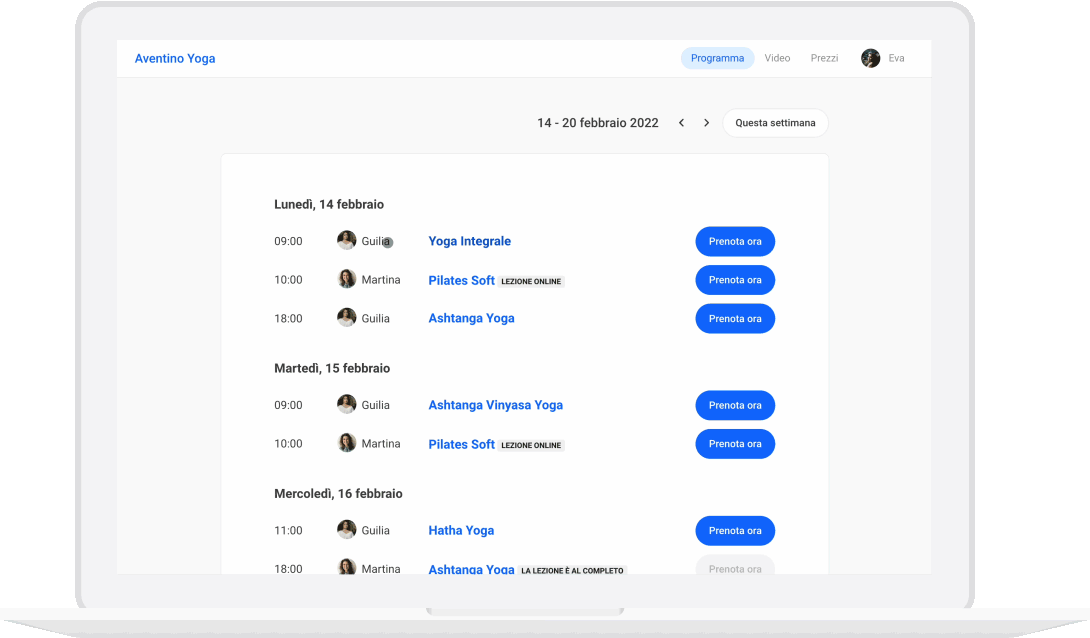The image size is (1090, 638).
Task: Click Guilia's avatar for 09:00 Yoga Integrale
Action: [x=347, y=241]
